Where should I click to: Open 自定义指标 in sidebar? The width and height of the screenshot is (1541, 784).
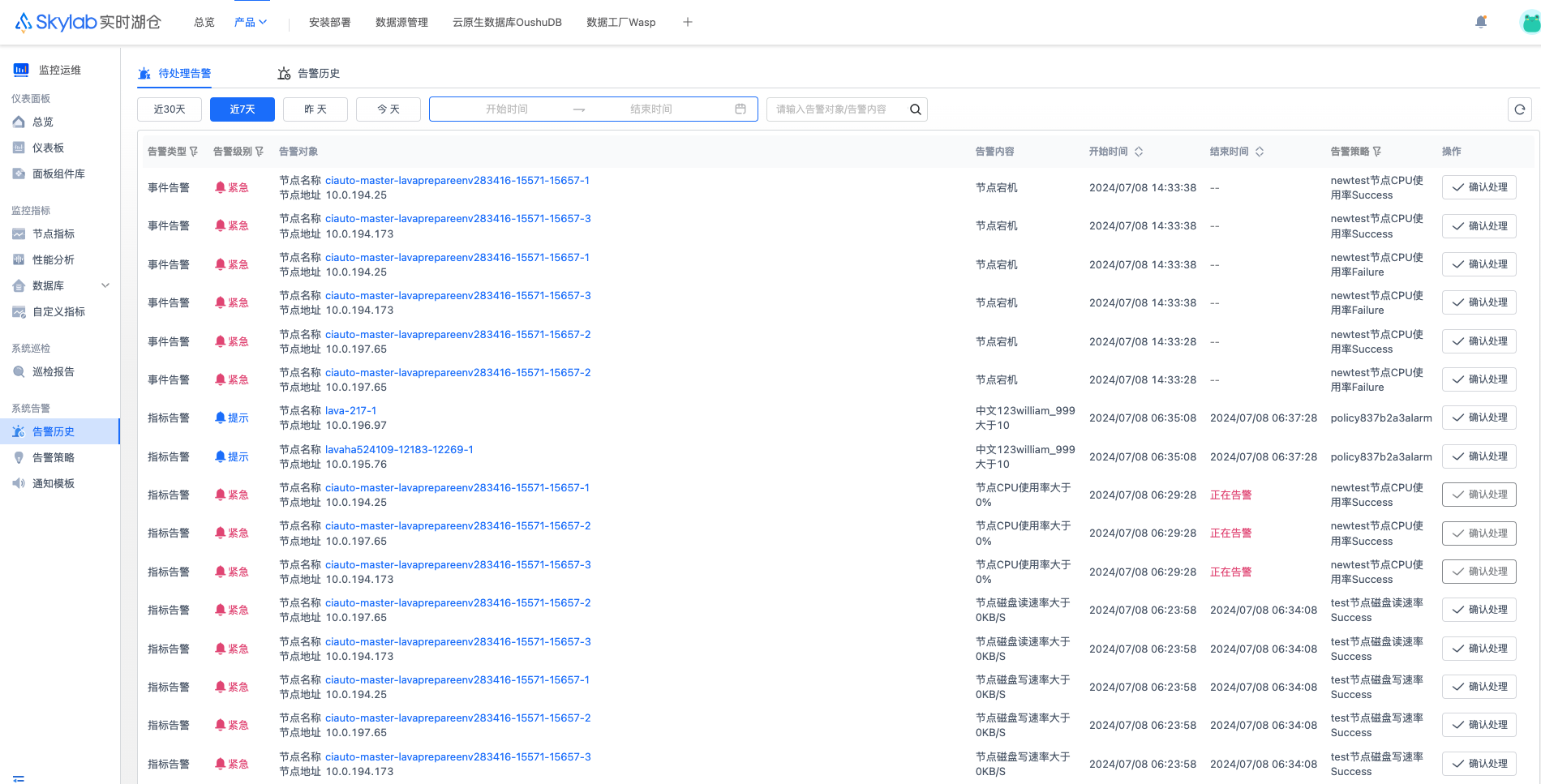(x=58, y=311)
